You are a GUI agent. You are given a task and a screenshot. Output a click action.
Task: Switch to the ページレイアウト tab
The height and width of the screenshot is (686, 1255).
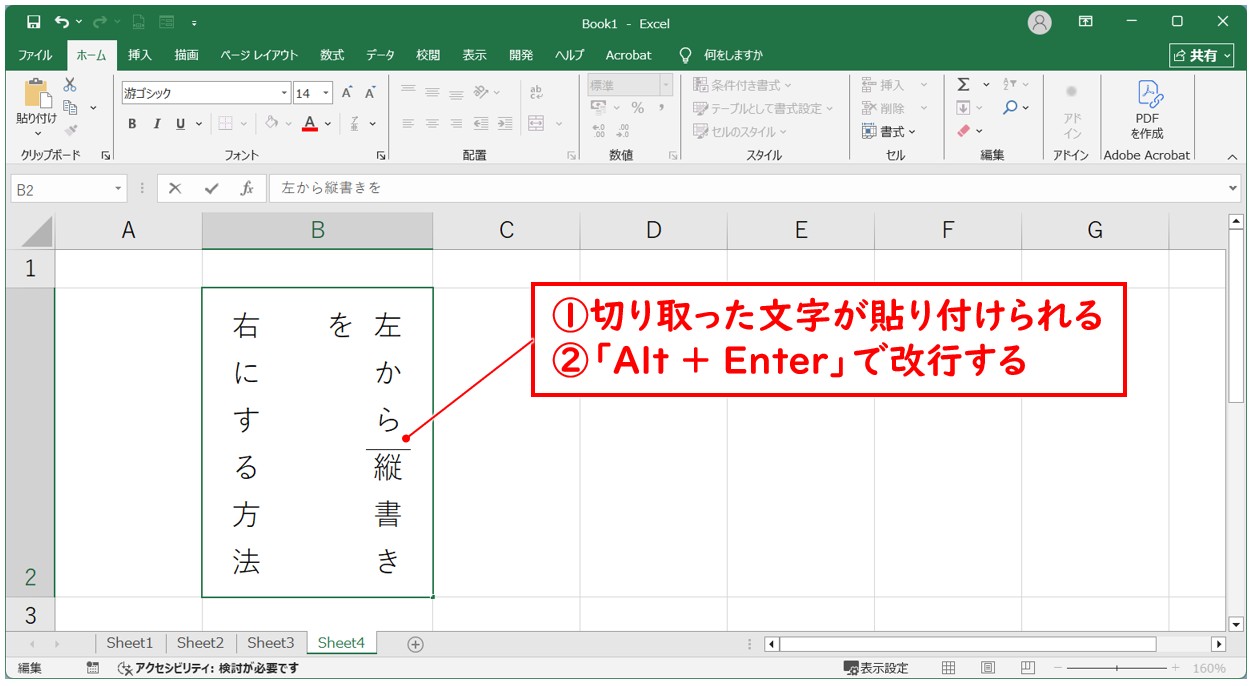(x=259, y=55)
